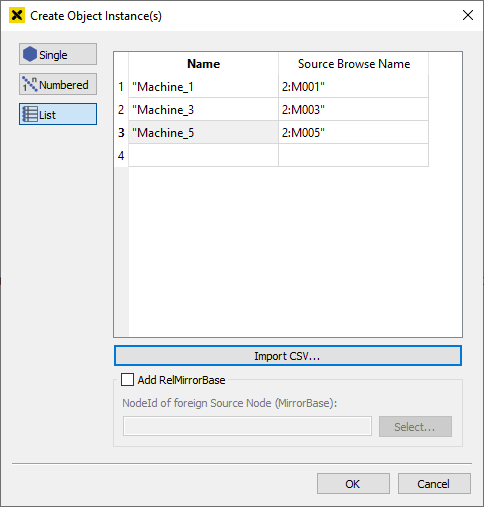Image resolution: width=484 pixels, height=507 pixels.
Task: Select the "Machine_1 name cell
Action: click(x=203, y=87)
